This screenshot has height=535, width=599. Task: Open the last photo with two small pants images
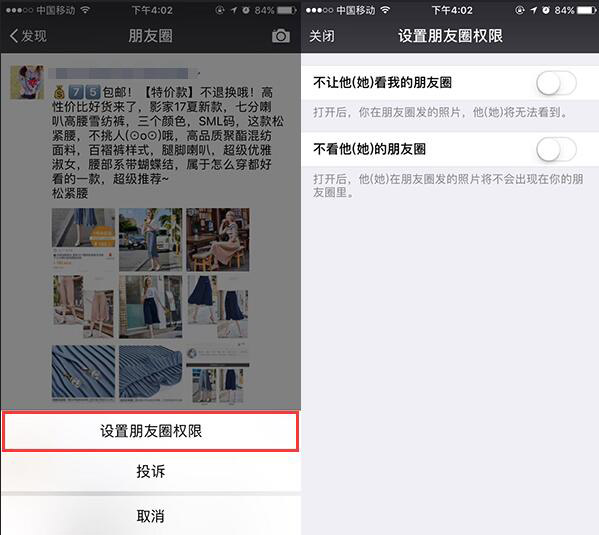[x=218, y=373]
